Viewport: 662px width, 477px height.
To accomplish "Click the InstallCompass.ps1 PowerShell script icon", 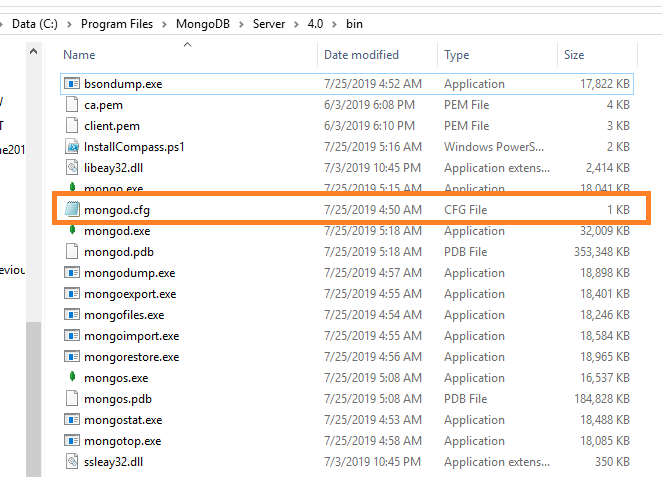I will pyautogui.click(x=71, y=147).
